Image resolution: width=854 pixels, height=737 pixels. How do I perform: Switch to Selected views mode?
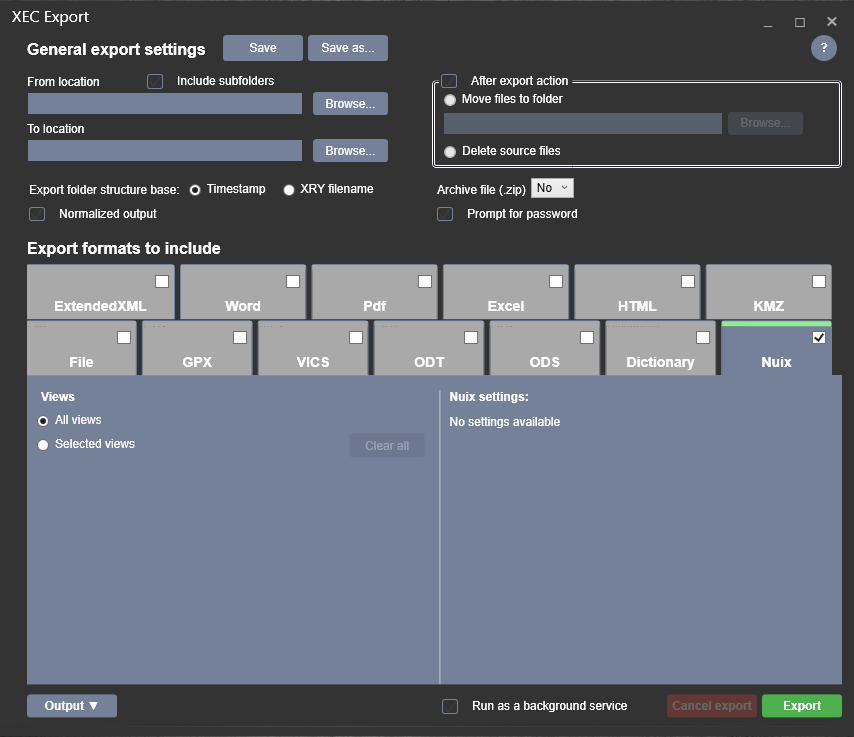coord(42,444)
